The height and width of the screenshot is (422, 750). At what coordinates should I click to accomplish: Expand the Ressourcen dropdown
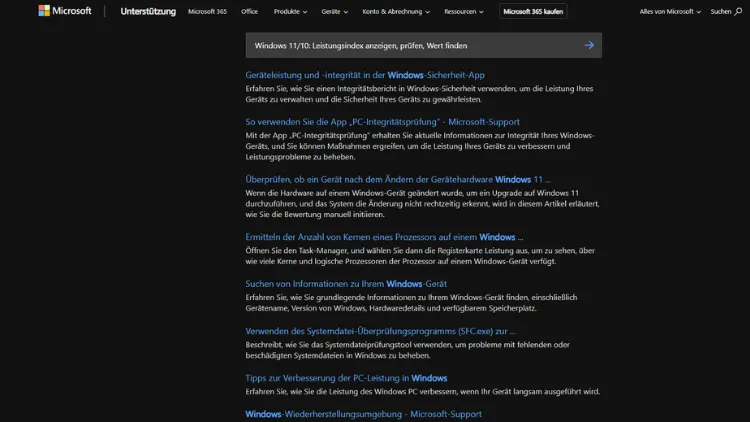click(x=463, y=11)
